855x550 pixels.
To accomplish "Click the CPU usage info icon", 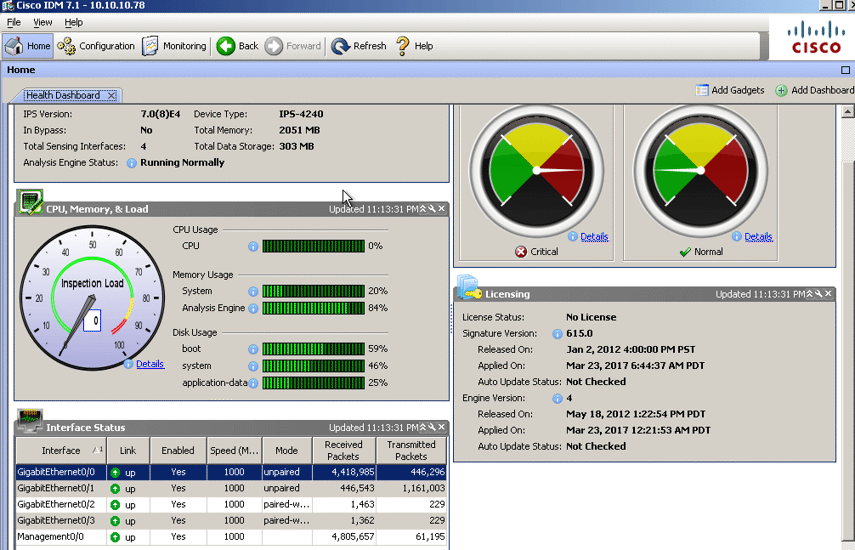I will (253, 246).
